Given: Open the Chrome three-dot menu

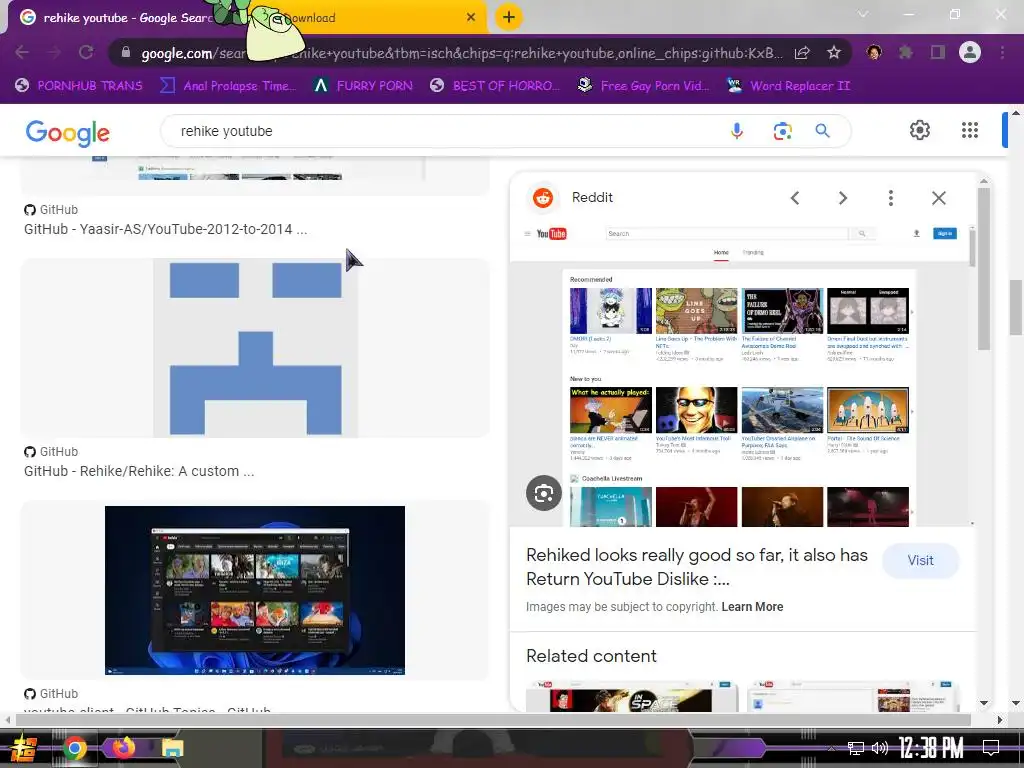Looking at the screenshot, I should 1002,52.
